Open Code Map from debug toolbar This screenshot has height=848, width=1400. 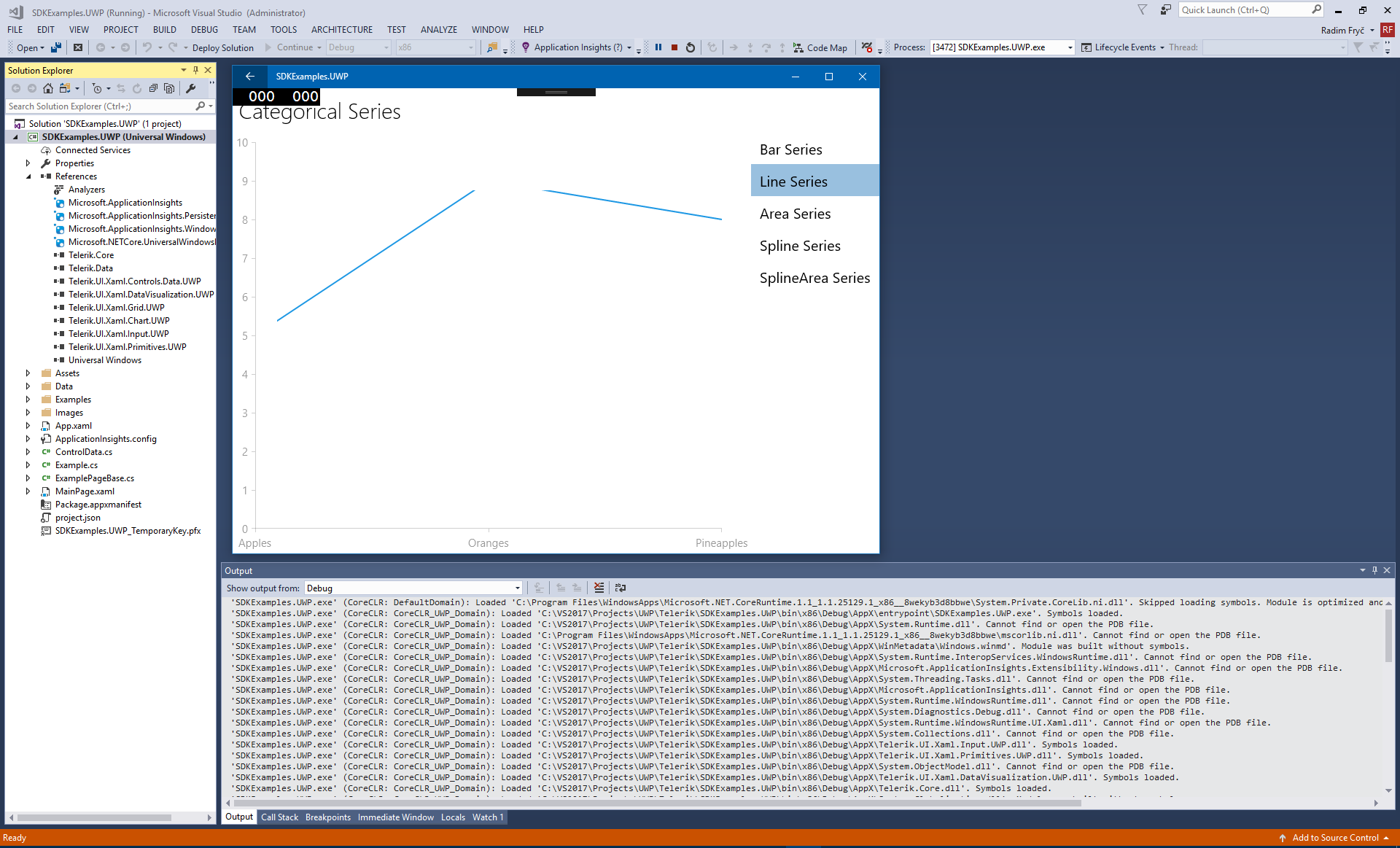point(820,47)
